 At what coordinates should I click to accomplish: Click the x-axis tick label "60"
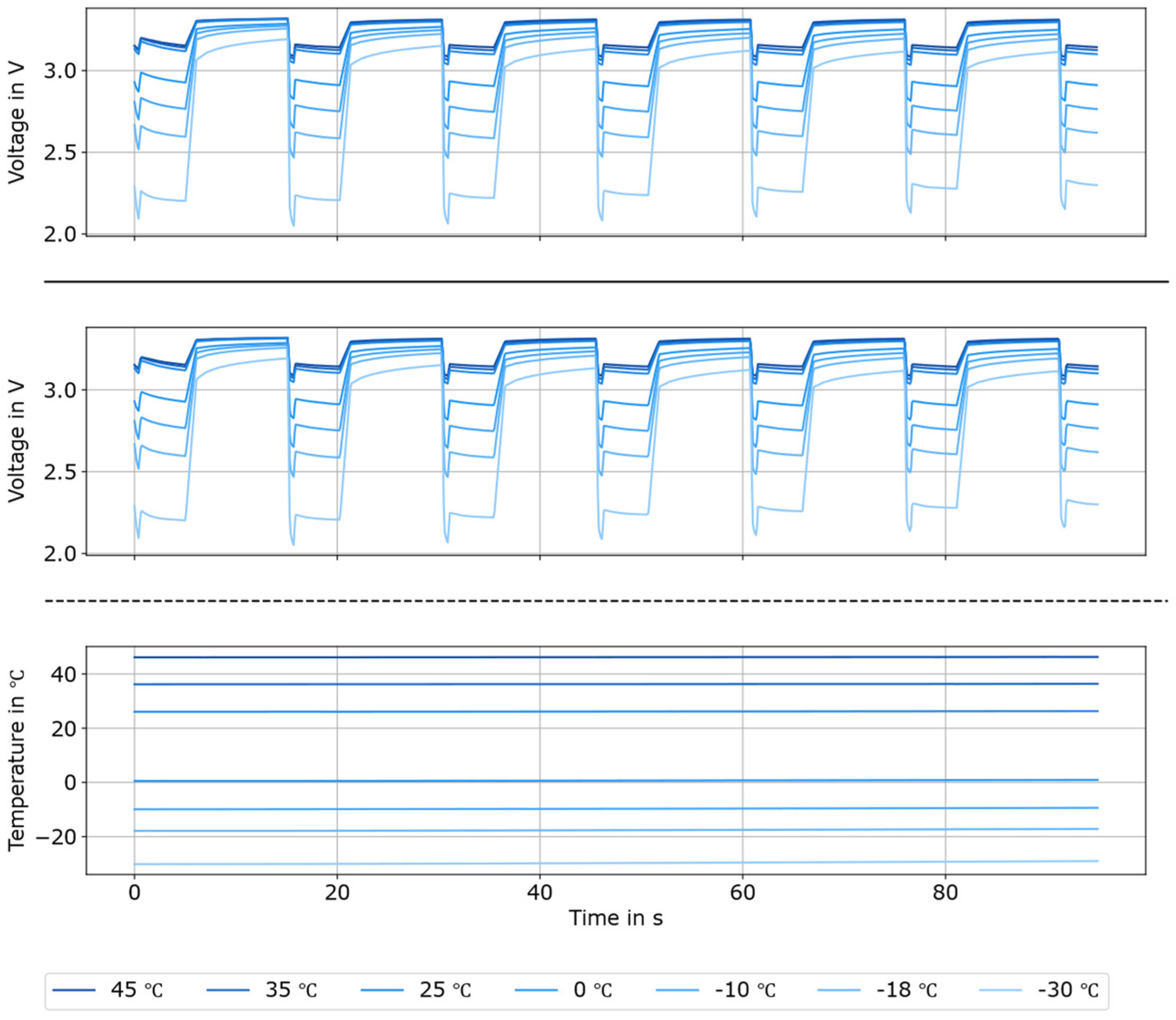pos(742,892)
